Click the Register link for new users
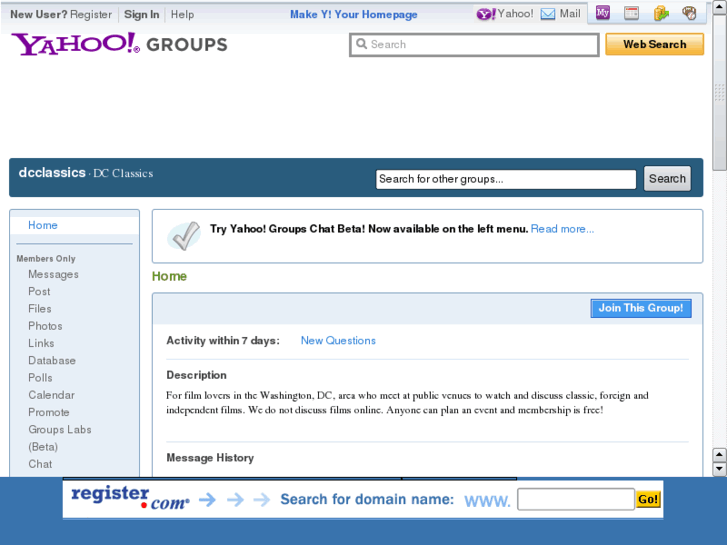This screenshot has width=727, height=545. [91, 14]
